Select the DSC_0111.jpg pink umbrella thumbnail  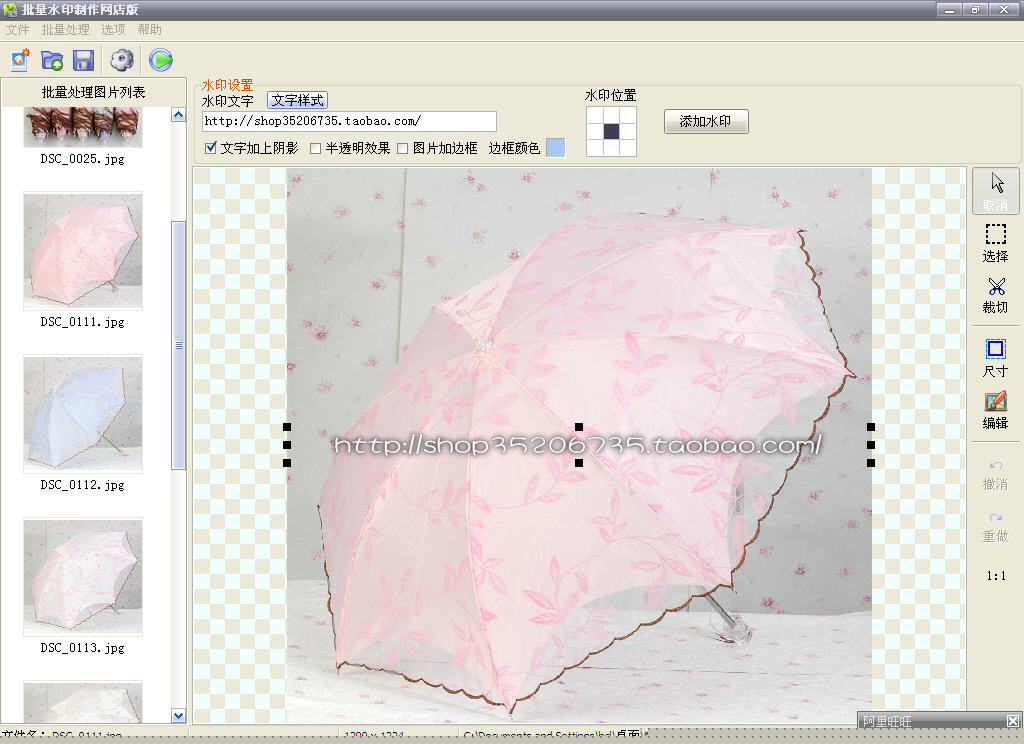[83, 251]
